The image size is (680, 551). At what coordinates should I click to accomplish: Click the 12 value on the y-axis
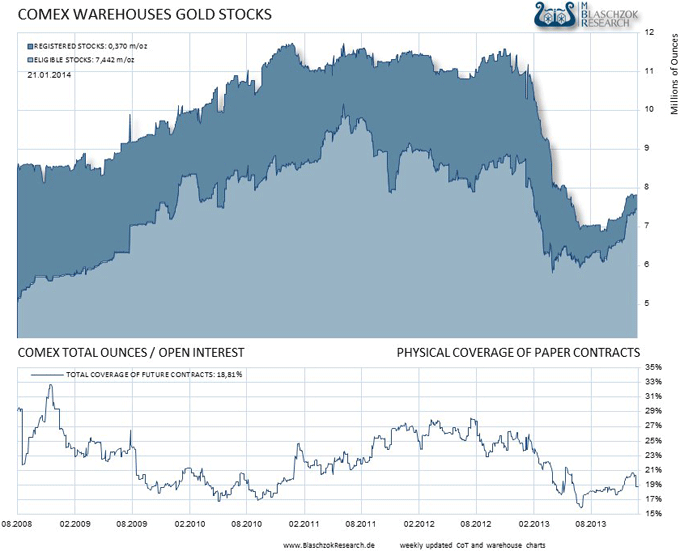click(649, 32)
